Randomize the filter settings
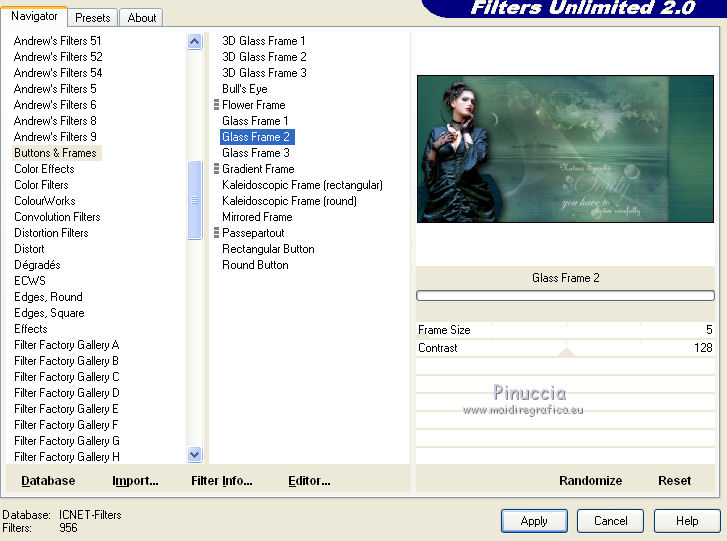 click(x=590, y=481)
